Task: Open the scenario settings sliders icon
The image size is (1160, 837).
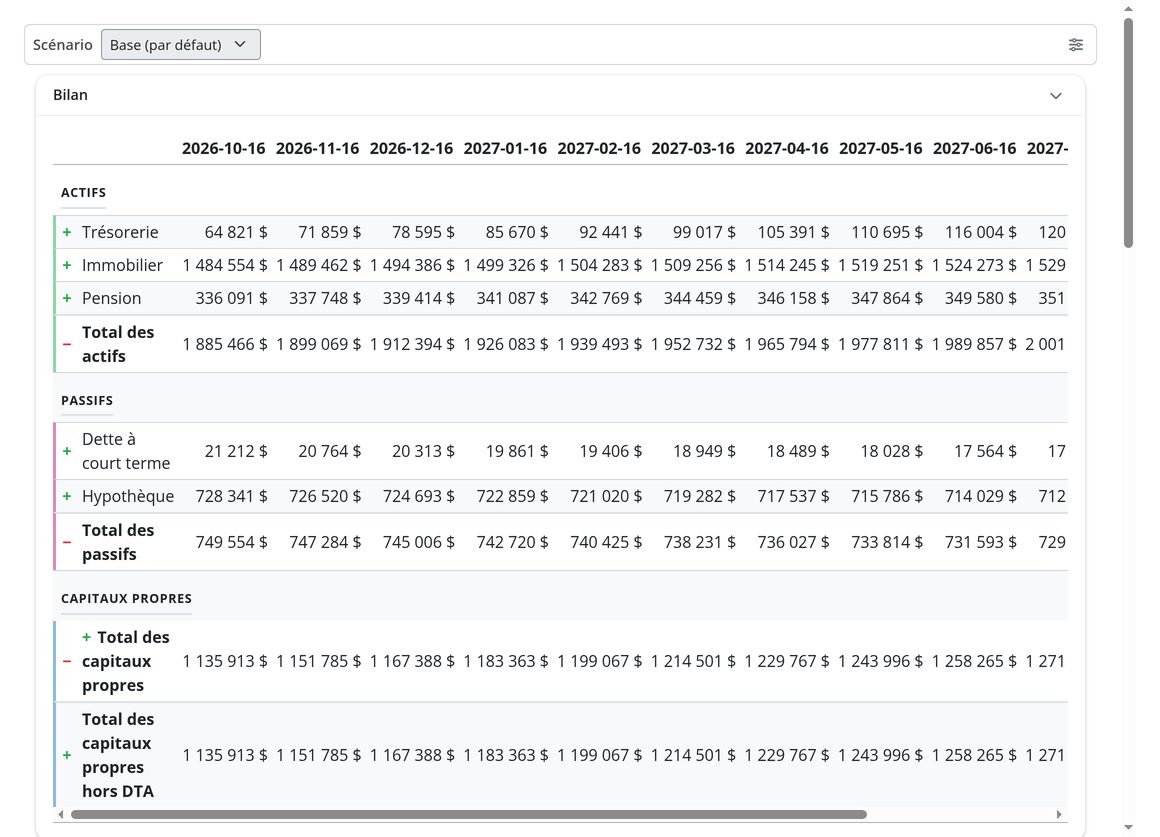Action: (1076, 44)
